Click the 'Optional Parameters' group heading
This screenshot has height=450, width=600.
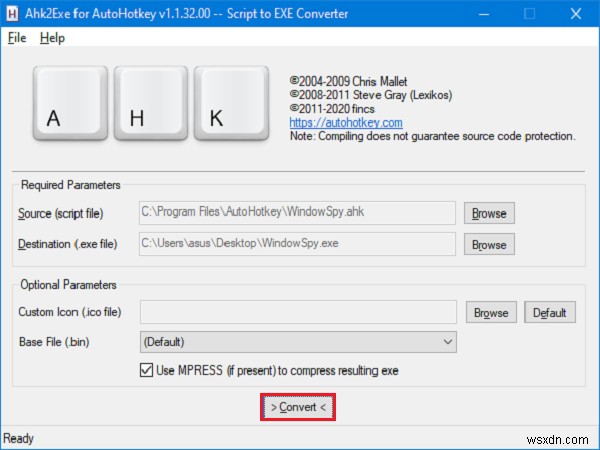68,285
